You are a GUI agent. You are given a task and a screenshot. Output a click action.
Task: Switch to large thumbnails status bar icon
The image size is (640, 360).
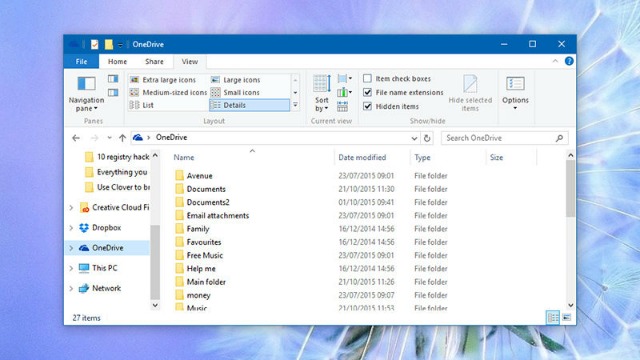[567, 318]
